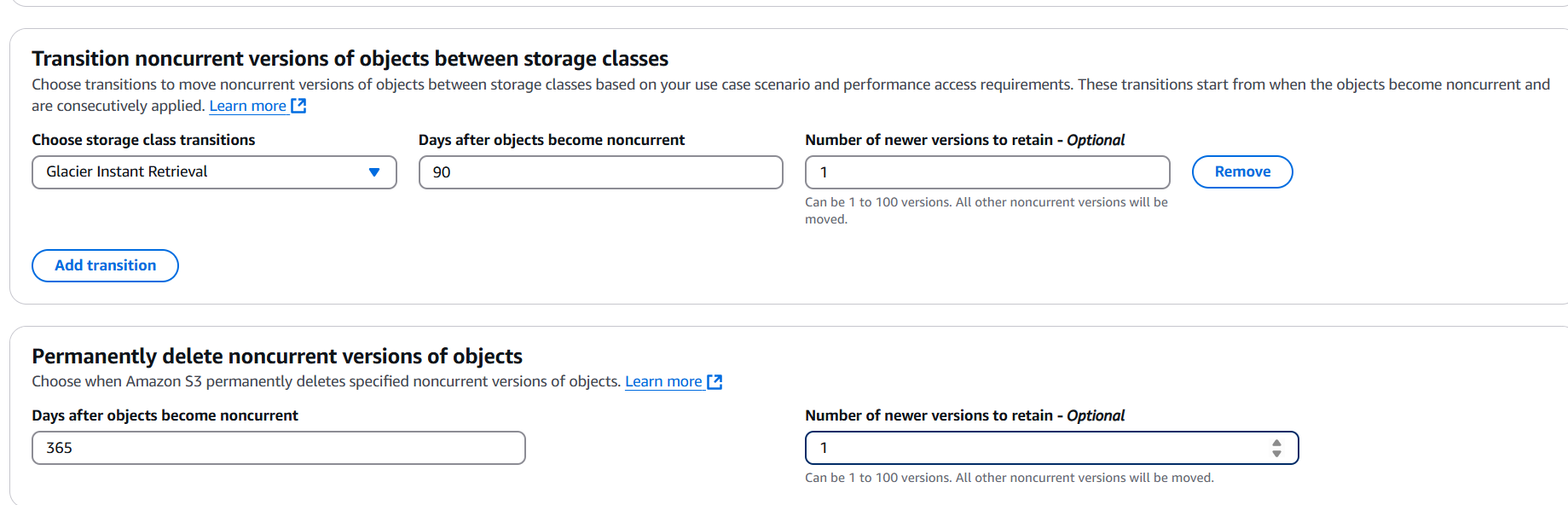1568x505 pixels.
Task: Click the 'Days after objects become noncurrent' label in the delete section
Action: pyautogui.click(x=165, y=415)
